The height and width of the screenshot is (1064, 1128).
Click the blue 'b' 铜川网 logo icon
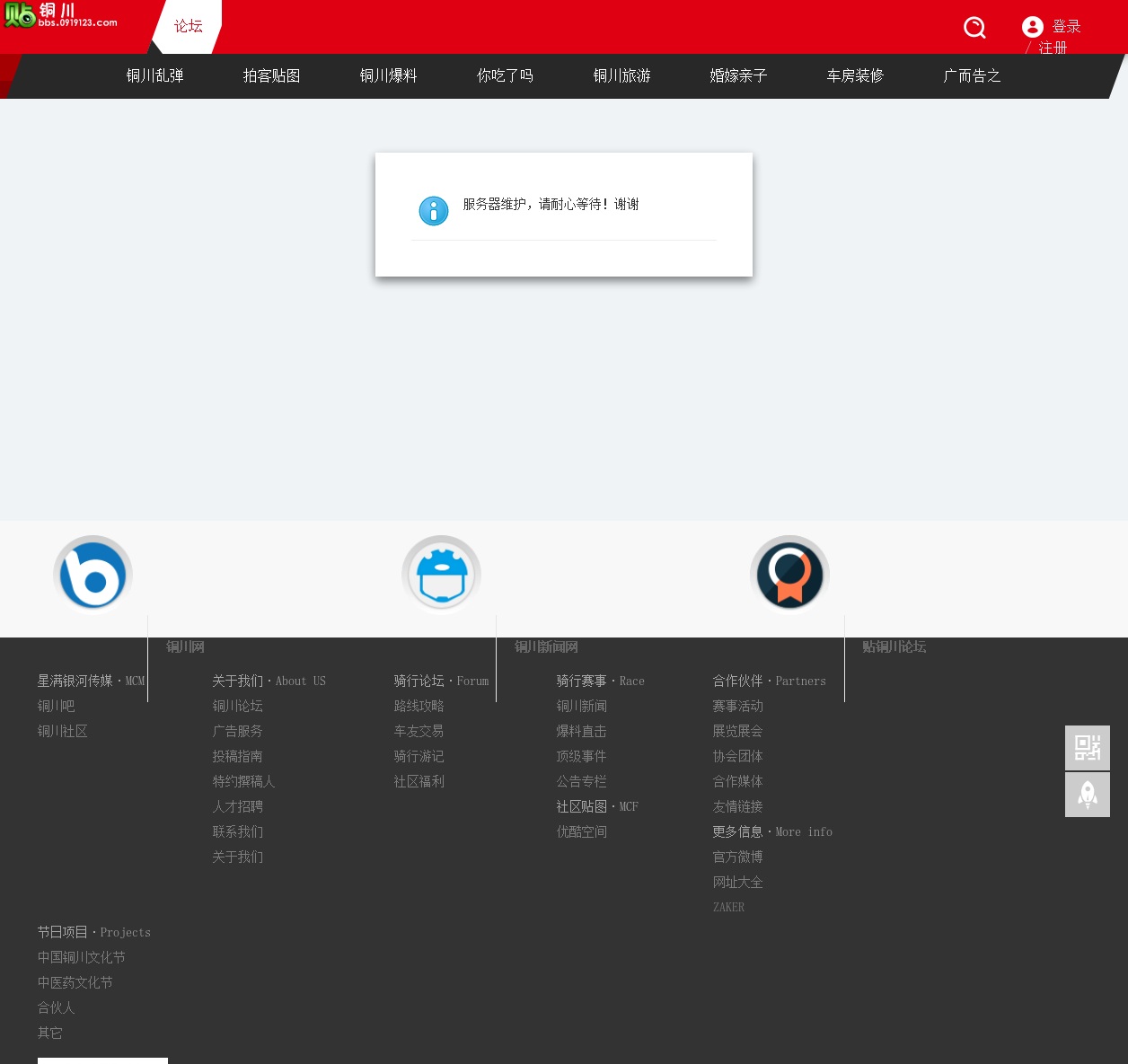[x=93, y=574]
